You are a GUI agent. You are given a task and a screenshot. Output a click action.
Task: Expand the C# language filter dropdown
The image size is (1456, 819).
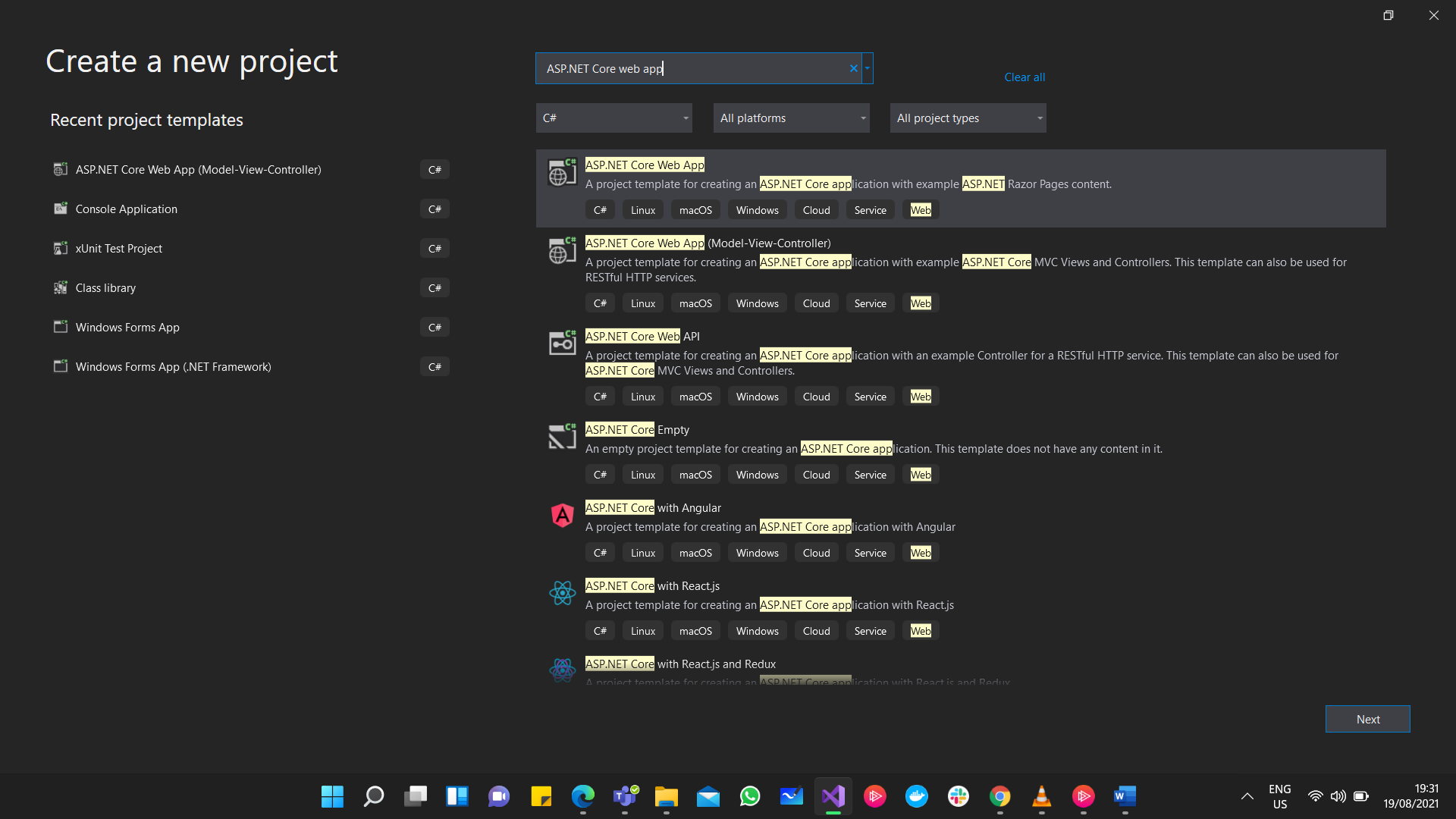(613, 118)
